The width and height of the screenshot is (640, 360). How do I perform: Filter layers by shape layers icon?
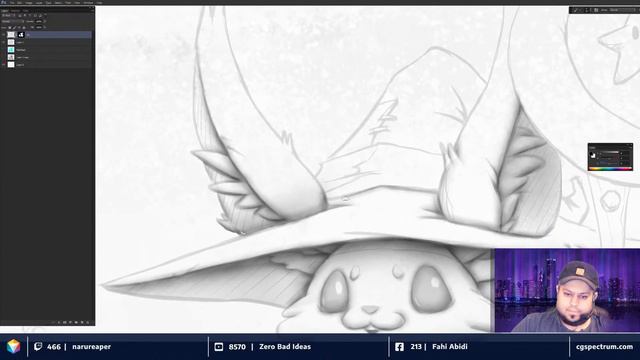point(35,16)
